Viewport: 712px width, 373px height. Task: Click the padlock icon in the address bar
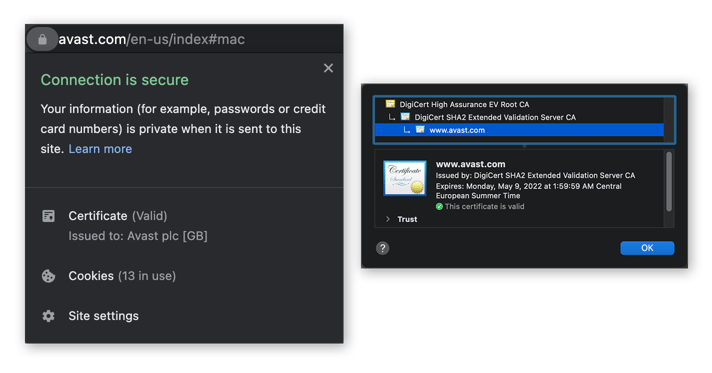[x=42, y=40]
